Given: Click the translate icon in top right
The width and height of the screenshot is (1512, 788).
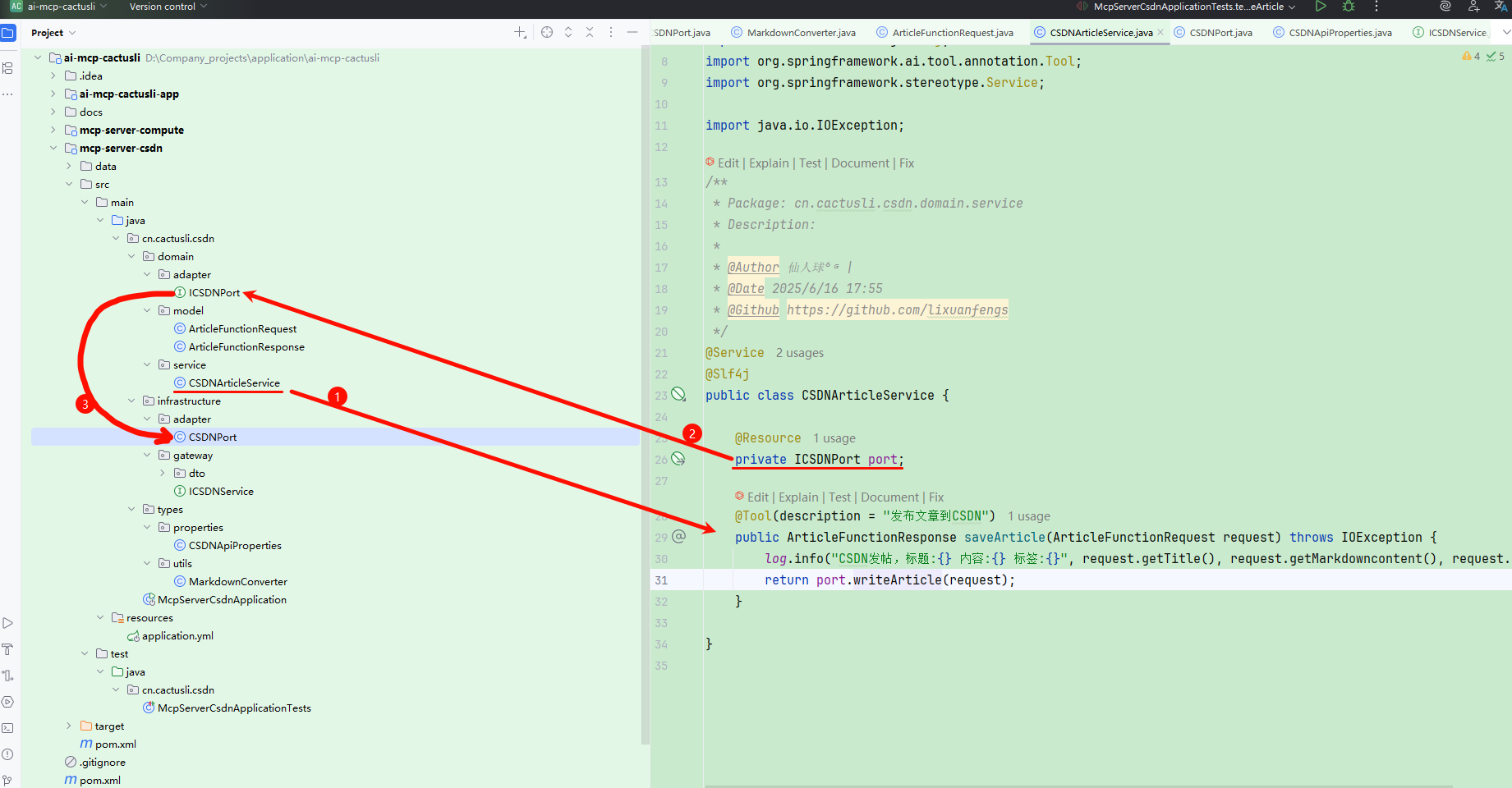Looking at the screenshot, I should [1501, 7].
